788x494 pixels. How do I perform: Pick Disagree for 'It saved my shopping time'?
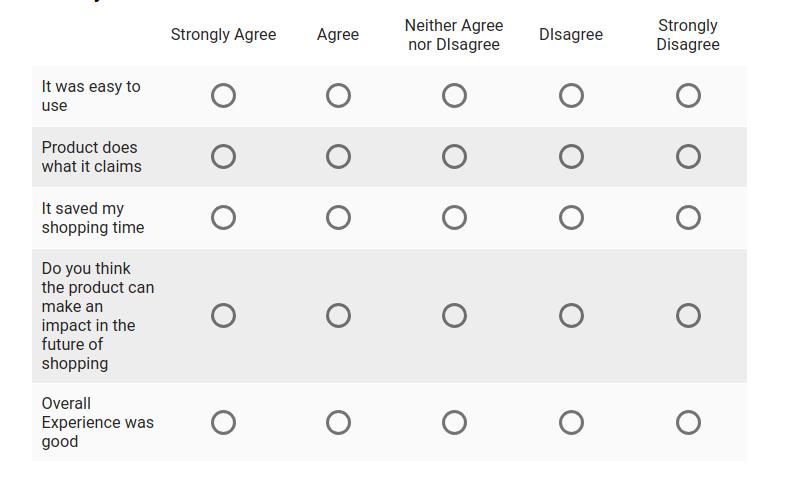pyautogui.click(x=571, y=217)
